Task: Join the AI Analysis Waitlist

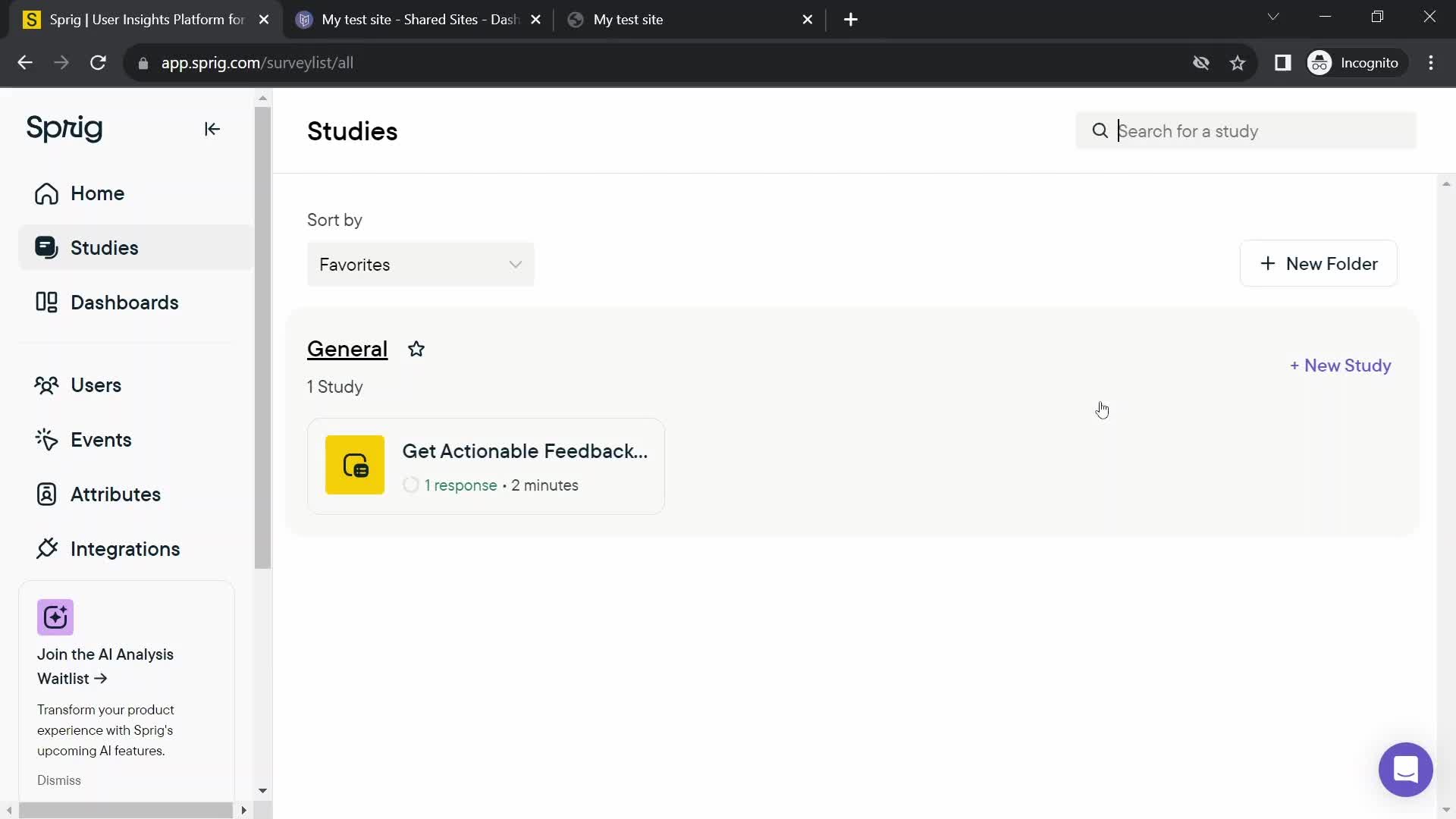Action: tap(105, 667)
